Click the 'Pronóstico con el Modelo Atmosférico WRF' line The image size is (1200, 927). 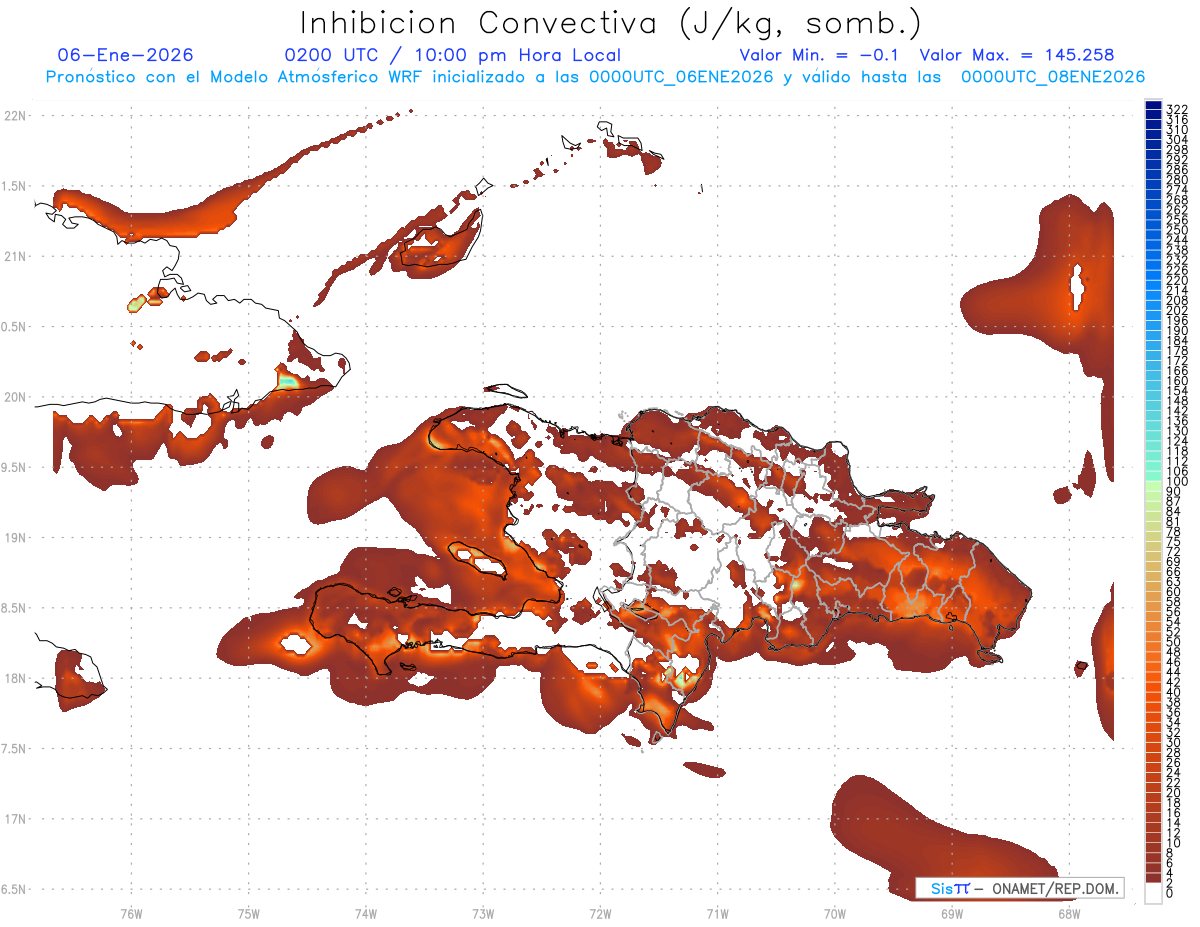click(x=595, y=77)
